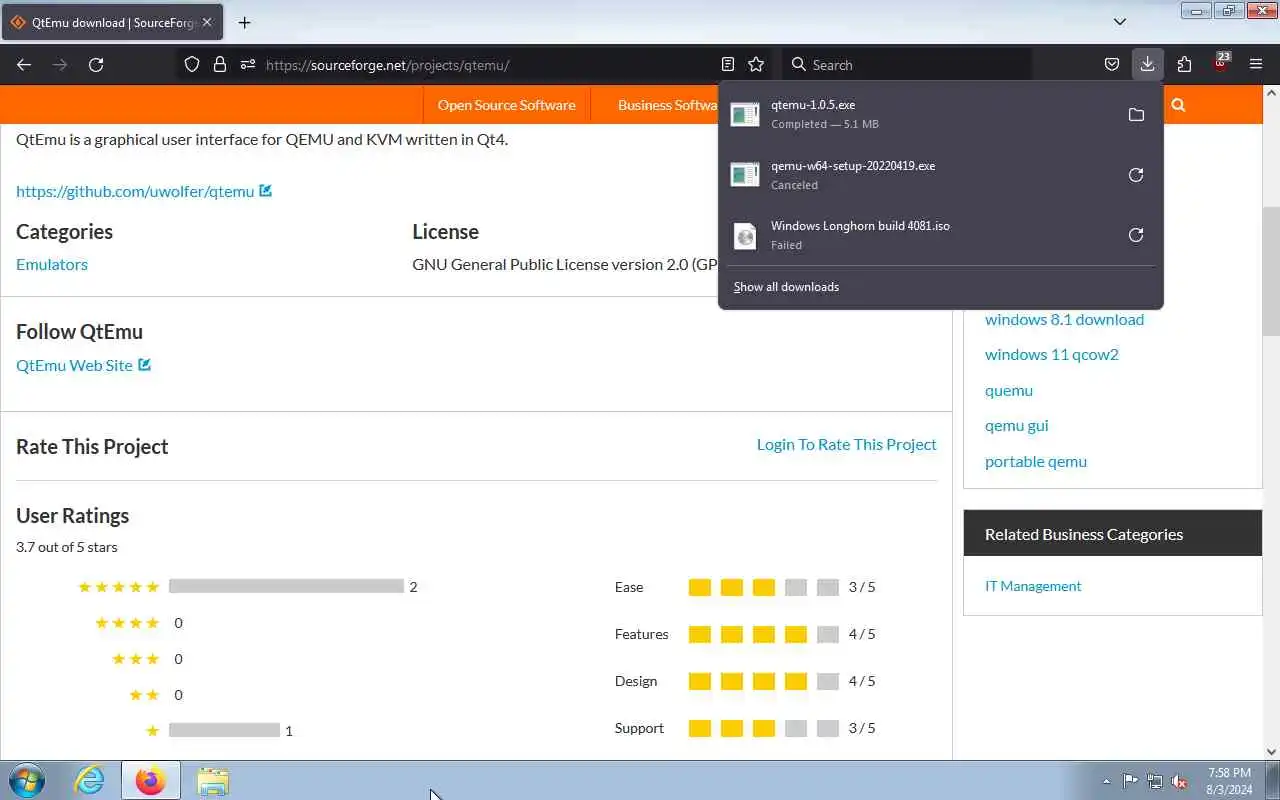Click Login To Rate This Project

(846, 444)
